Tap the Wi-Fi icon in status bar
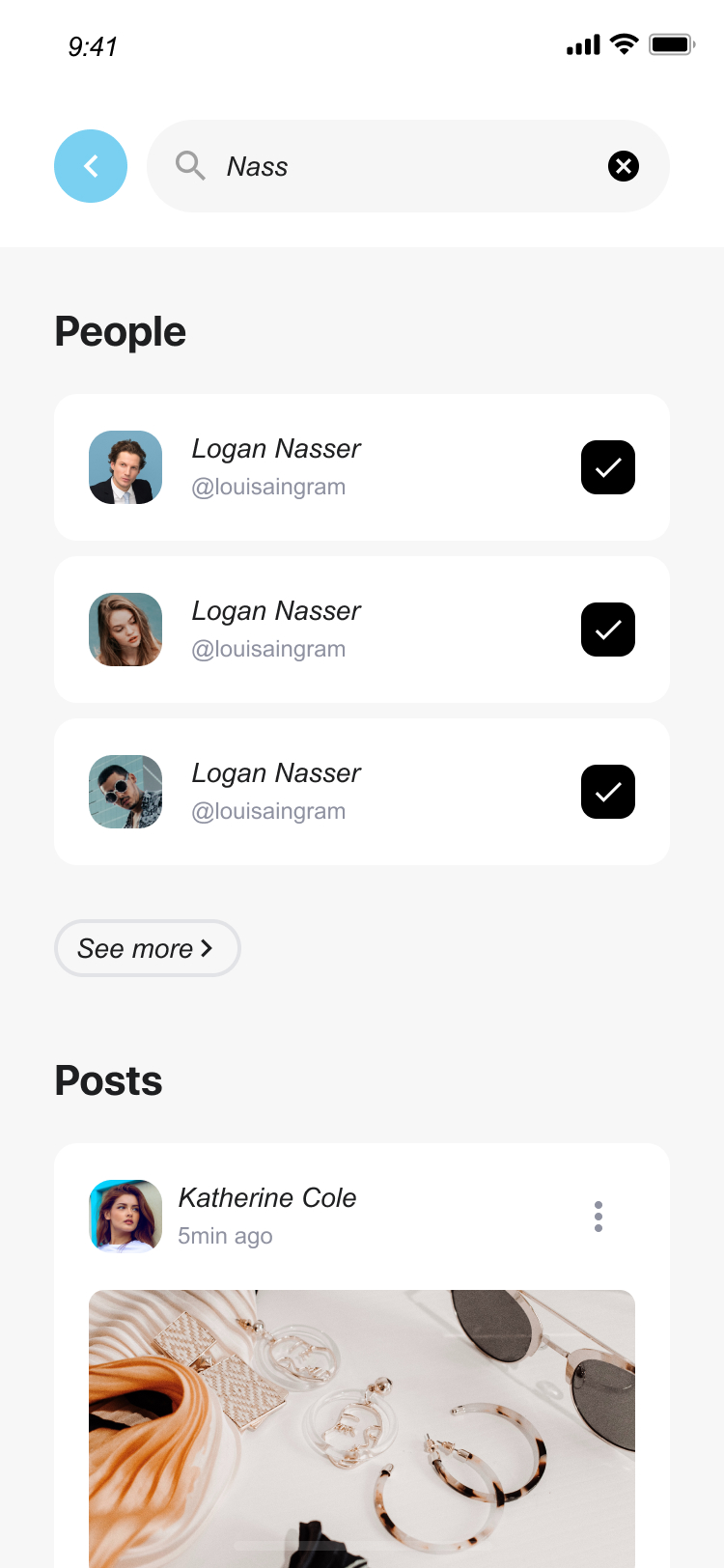The height and width of the screenshot is (1568, 724). coord(625,44)
